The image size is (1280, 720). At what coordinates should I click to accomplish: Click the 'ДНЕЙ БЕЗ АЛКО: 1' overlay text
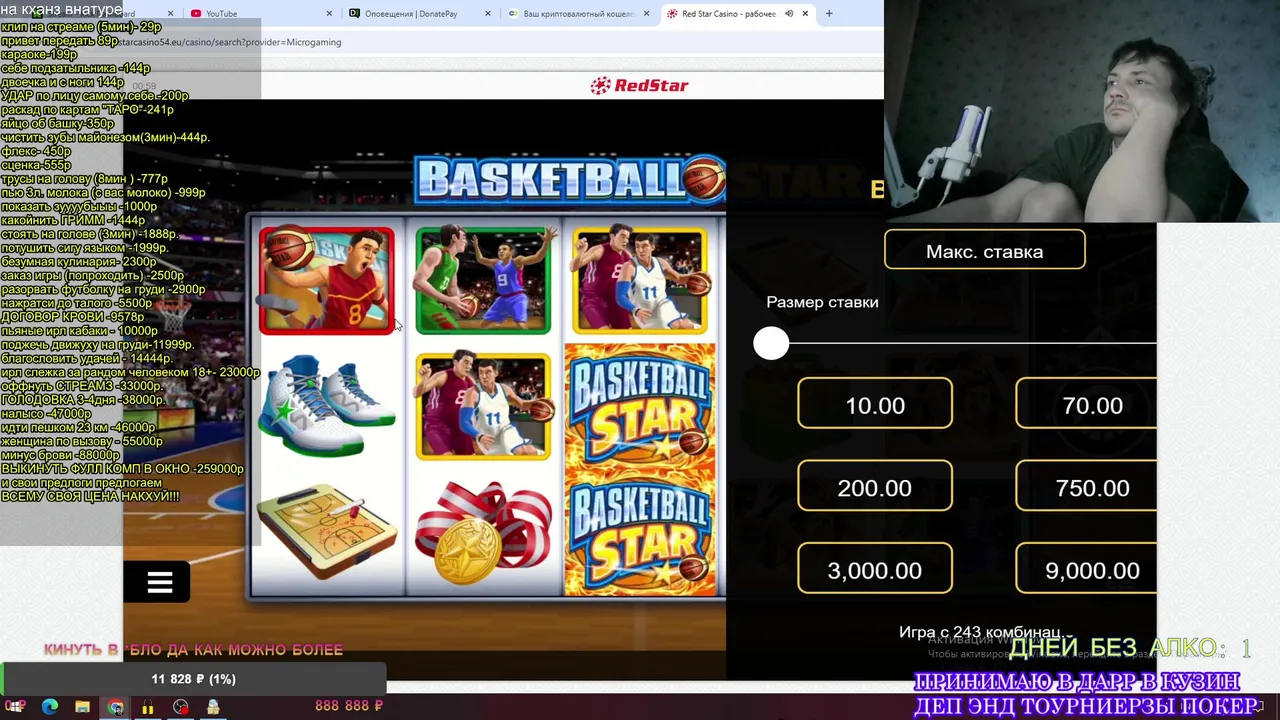click(1130, 648)
